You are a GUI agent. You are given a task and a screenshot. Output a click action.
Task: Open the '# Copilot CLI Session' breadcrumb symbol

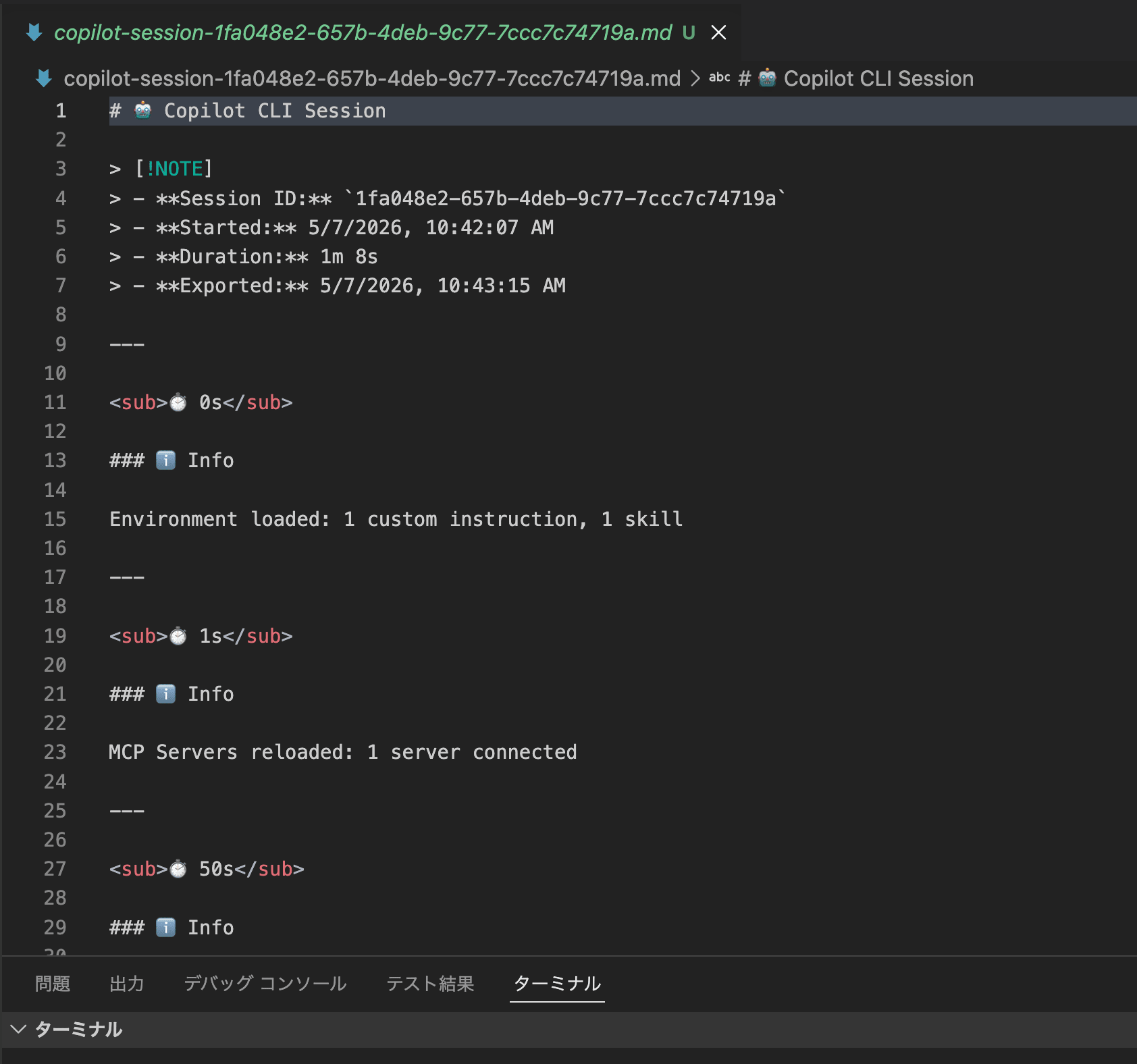[856, 78]
